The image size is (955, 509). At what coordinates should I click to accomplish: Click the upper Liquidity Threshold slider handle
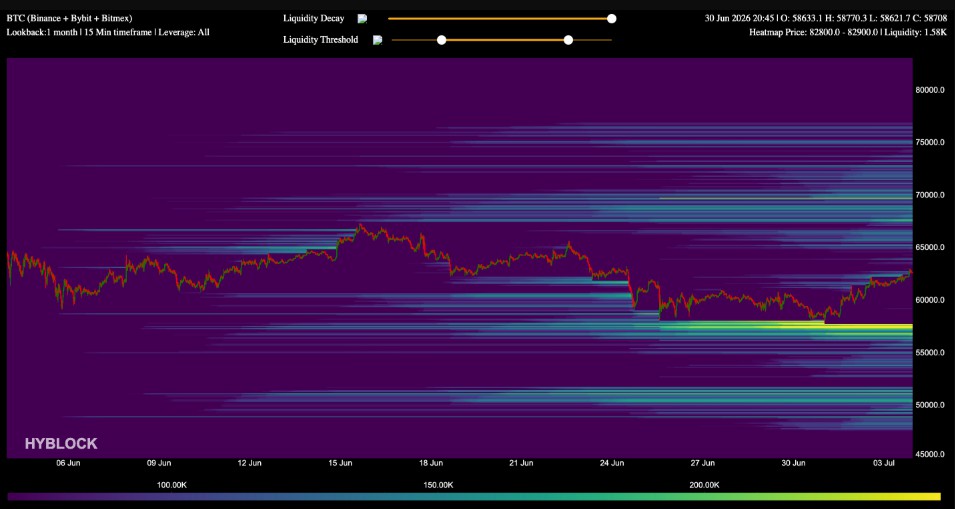pos(568,40)
